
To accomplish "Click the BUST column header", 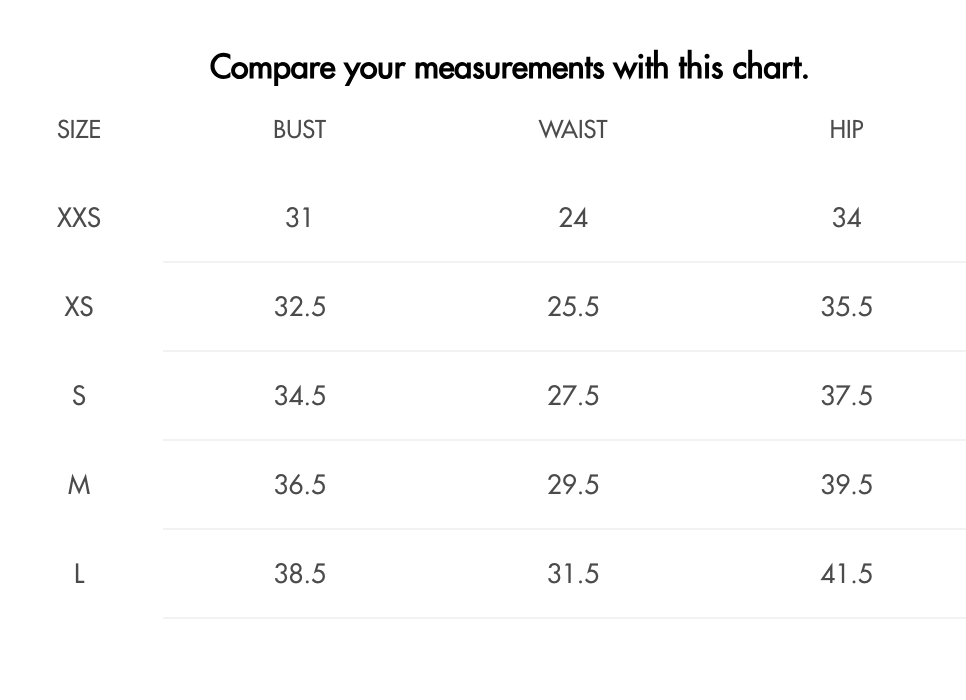I will coord(299,129).
